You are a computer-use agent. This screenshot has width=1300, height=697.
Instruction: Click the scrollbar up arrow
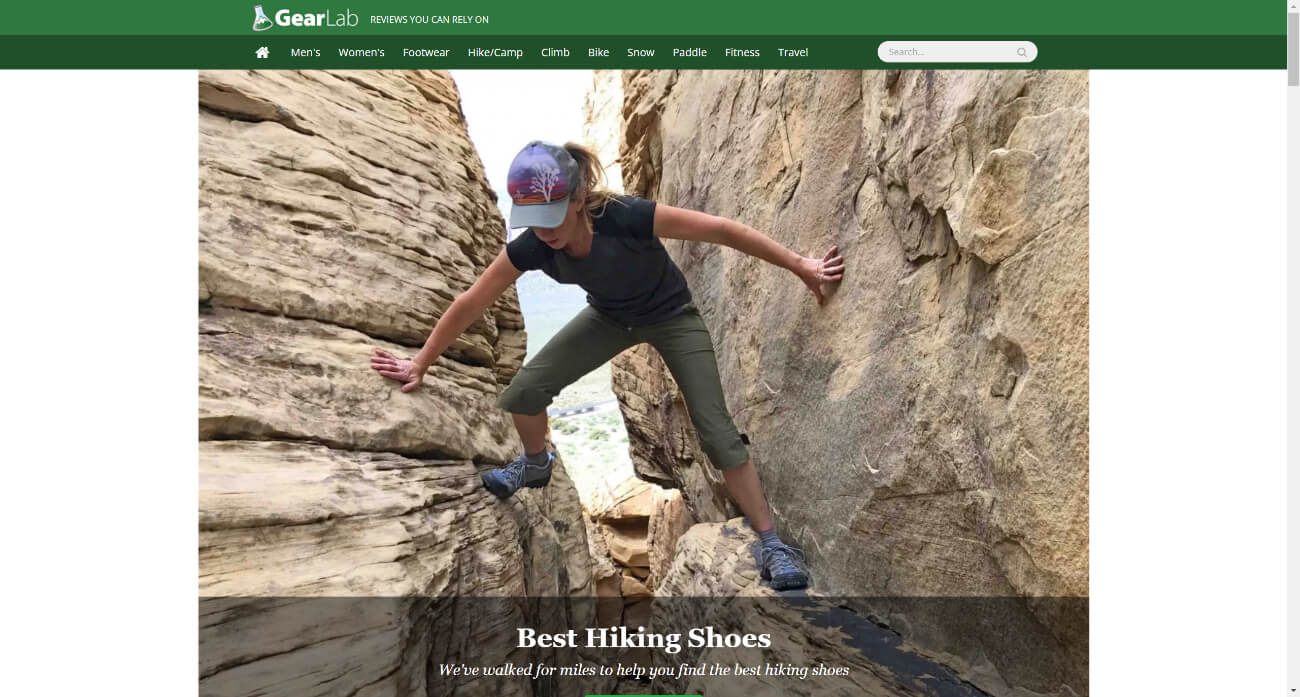point(1293,7)
